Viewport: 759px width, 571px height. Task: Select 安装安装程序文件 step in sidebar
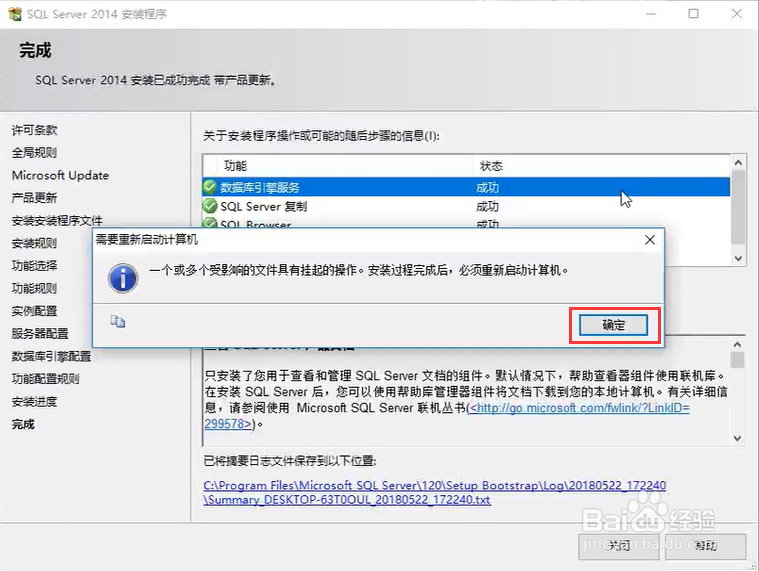(x=57, y=221)
